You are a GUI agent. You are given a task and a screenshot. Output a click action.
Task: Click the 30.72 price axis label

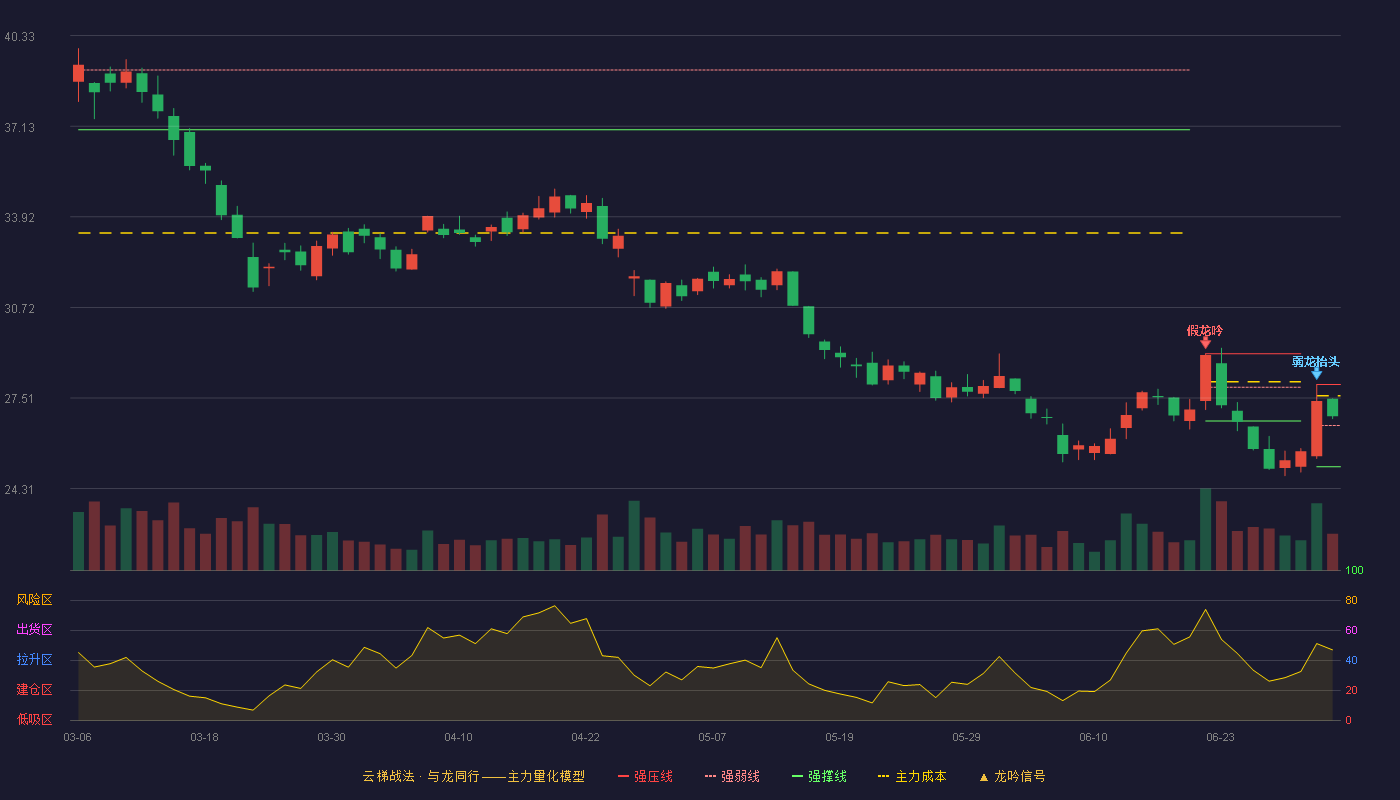click(19, 309)
